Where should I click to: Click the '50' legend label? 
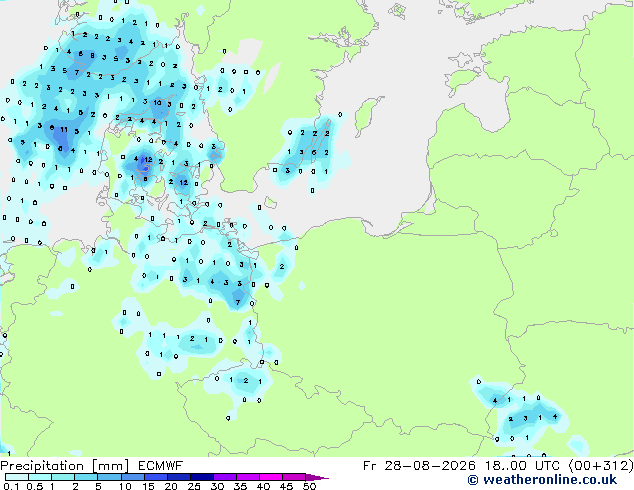click(309, 486)
